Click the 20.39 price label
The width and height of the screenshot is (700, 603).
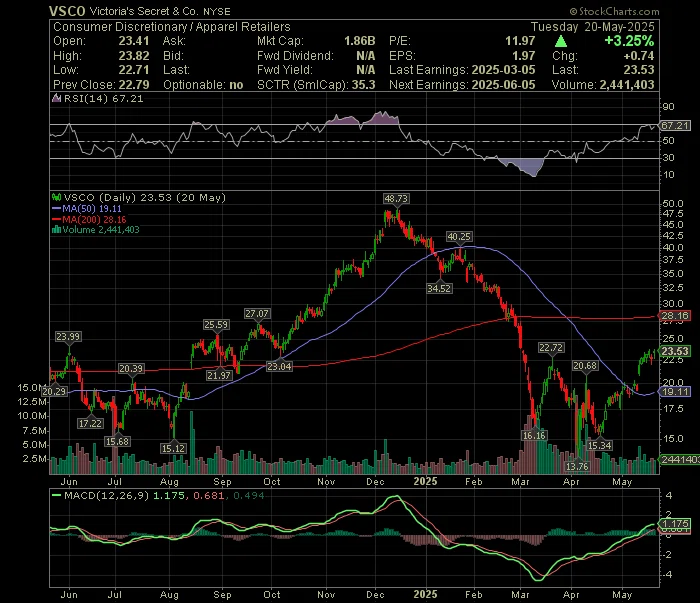131,369
